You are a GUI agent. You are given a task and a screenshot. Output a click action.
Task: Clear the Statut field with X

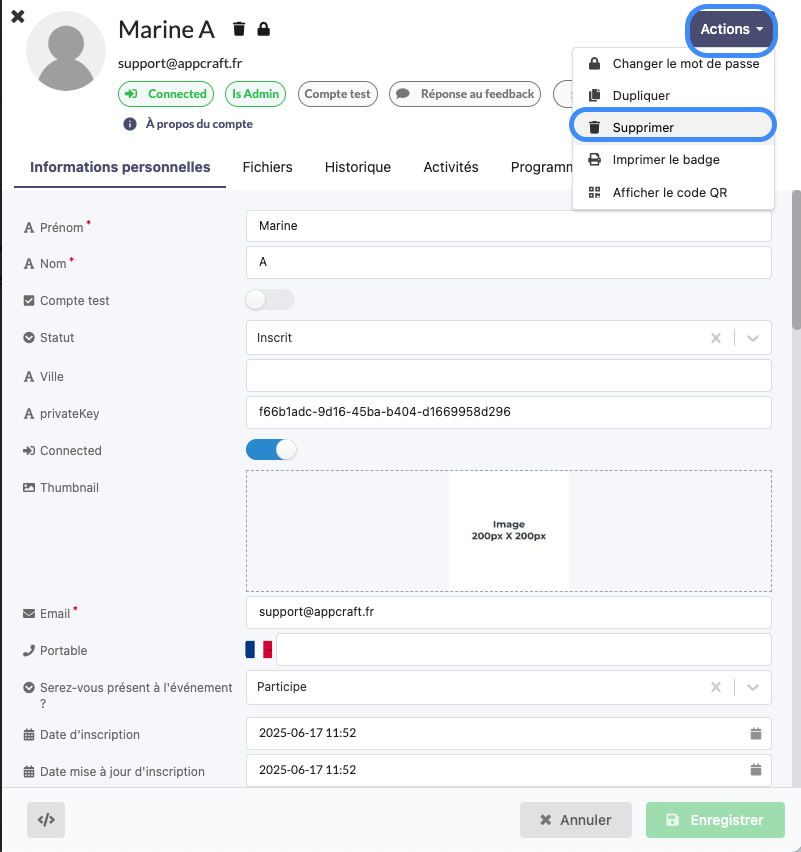tap(716, 338)
